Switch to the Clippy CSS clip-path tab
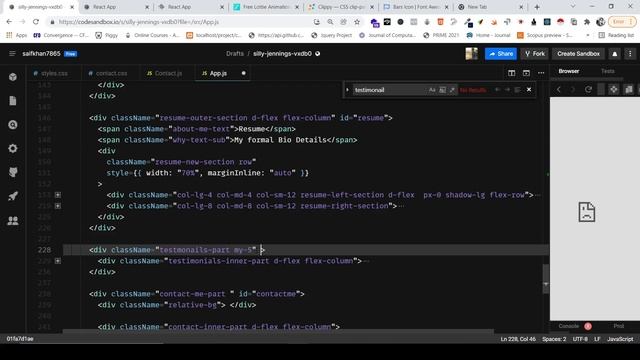 (x=341, y=7)
